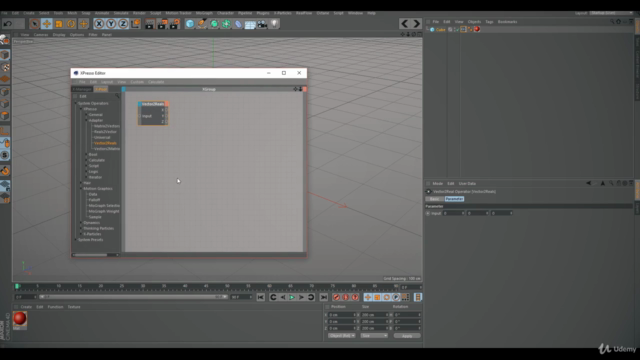Select the Live Selection tool
Image resolution: width=640 pixels, height=360 pixels.
(35, 24)
